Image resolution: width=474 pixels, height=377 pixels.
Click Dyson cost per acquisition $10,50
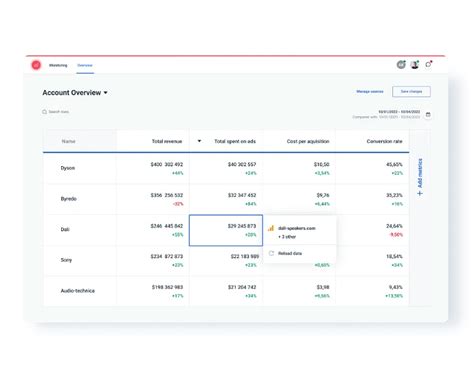[x=322, y=164]
